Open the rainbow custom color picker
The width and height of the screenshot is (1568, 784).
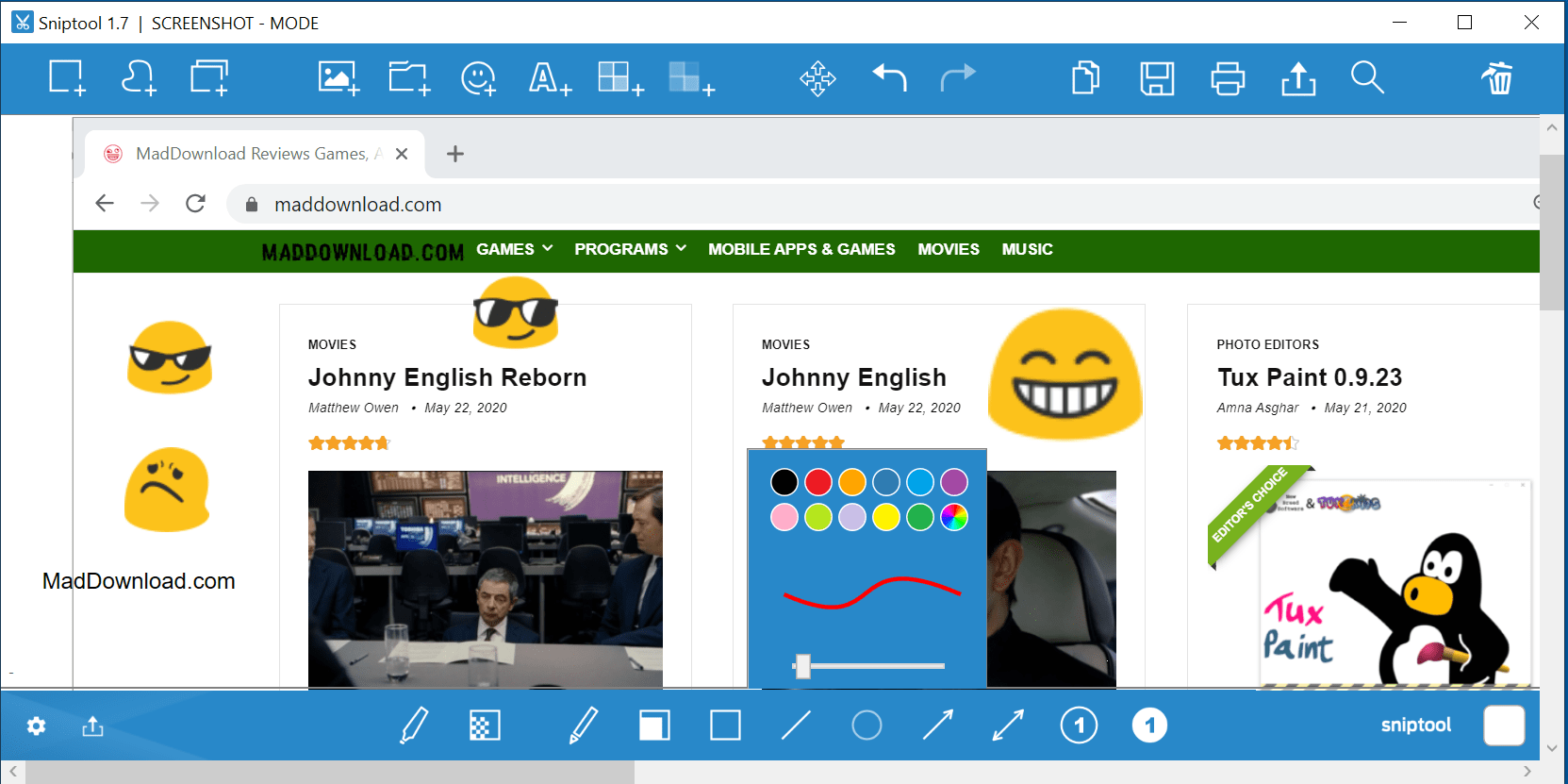pyautogui.click(x=954, y=517)
